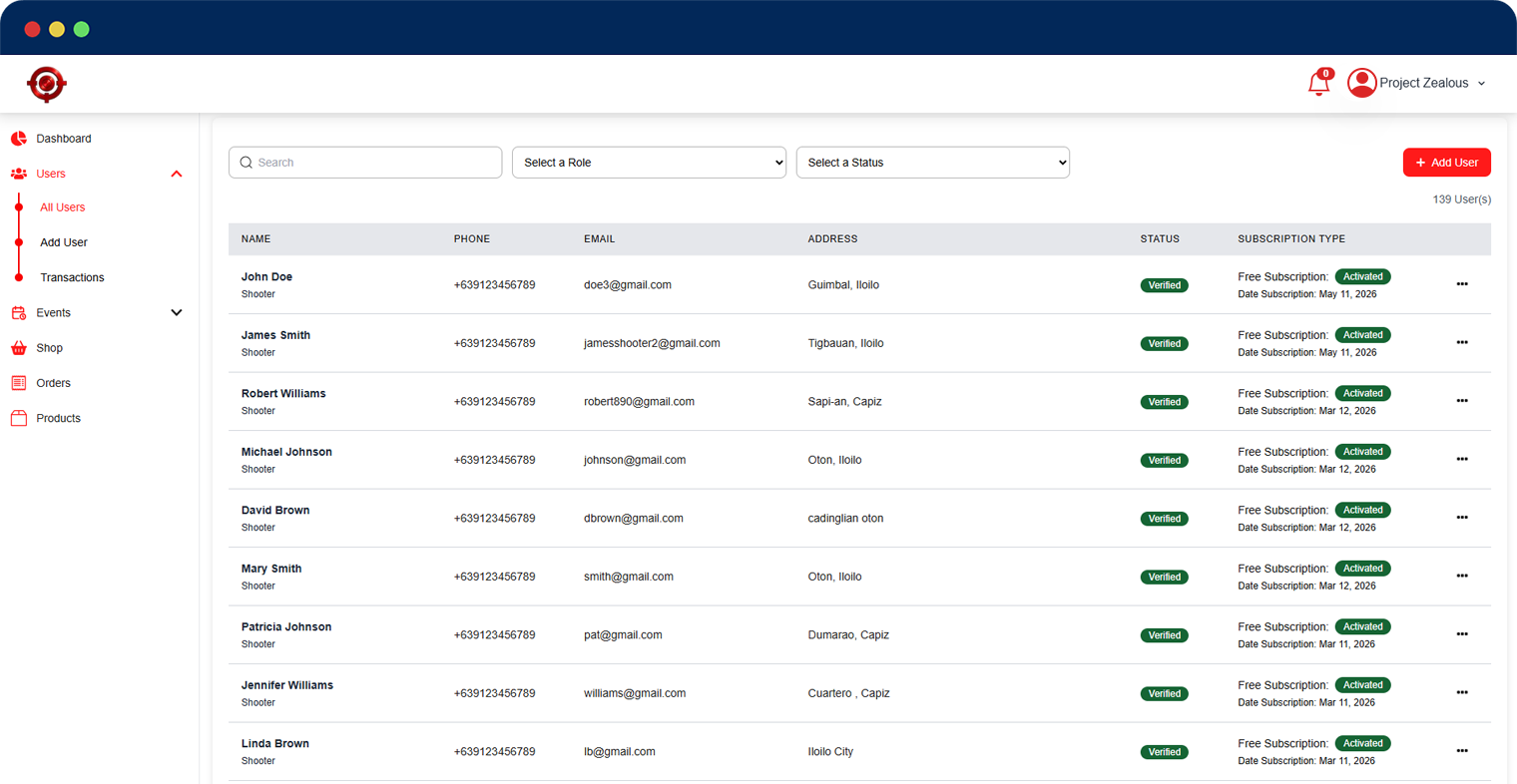Image resolution: width=1517 pixels, height=784 pixels.
Task: Click the Shop basket icon
Action: (x=19, y=348)
